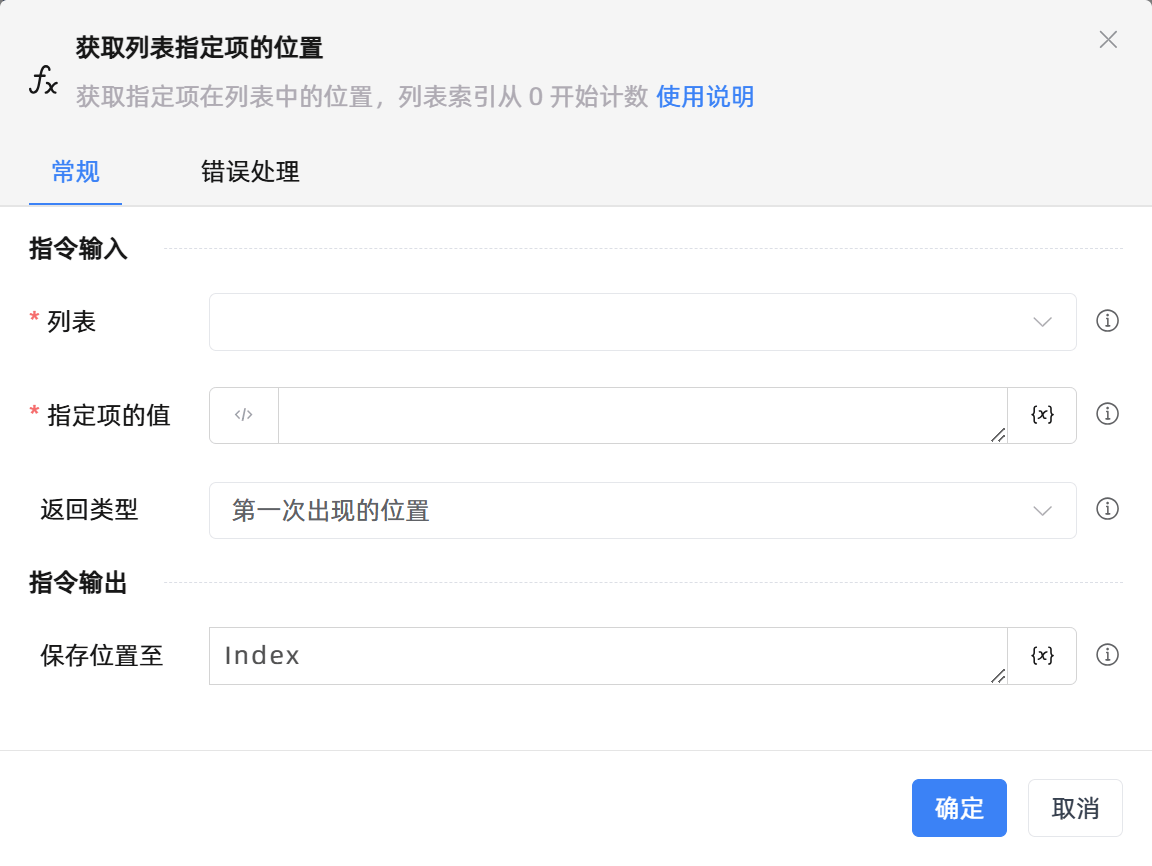This screenshot has height=866, width=1152.
Task: Show info icon for 返回类型
Action: (x=1107, y=509)
